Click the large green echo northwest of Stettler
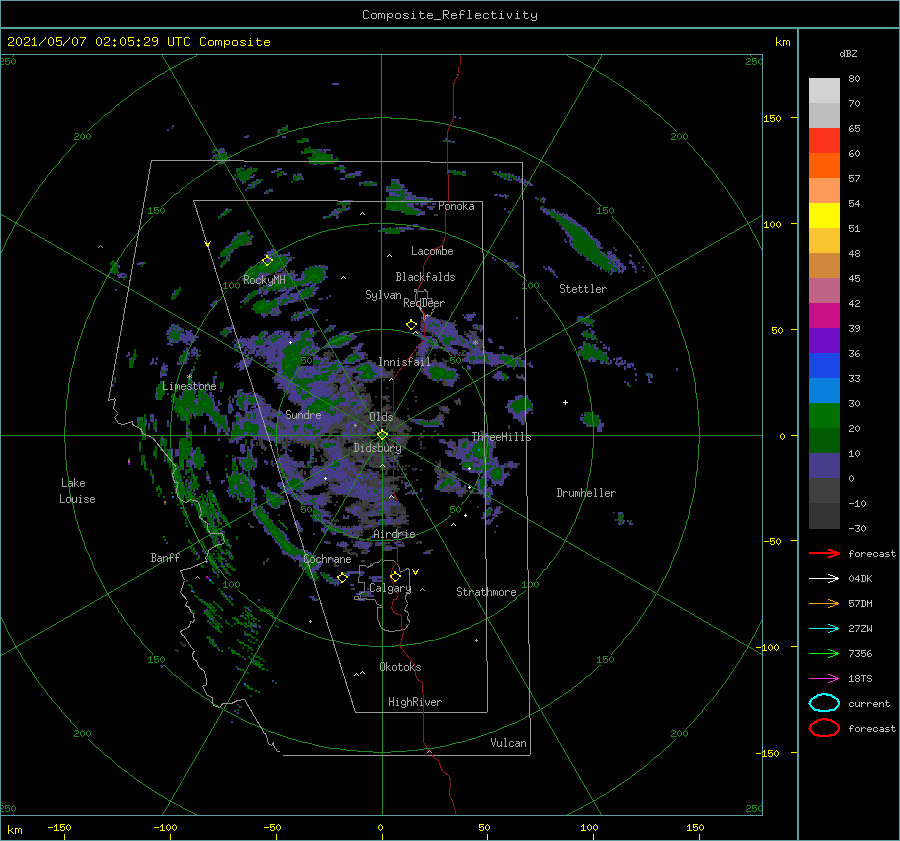 click(583, 239)
